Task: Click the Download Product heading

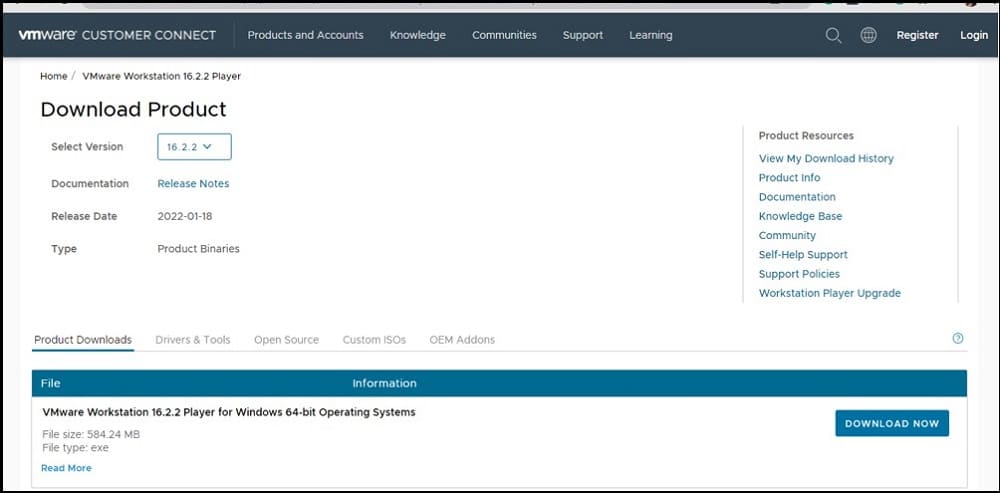Action: [133, 109]
